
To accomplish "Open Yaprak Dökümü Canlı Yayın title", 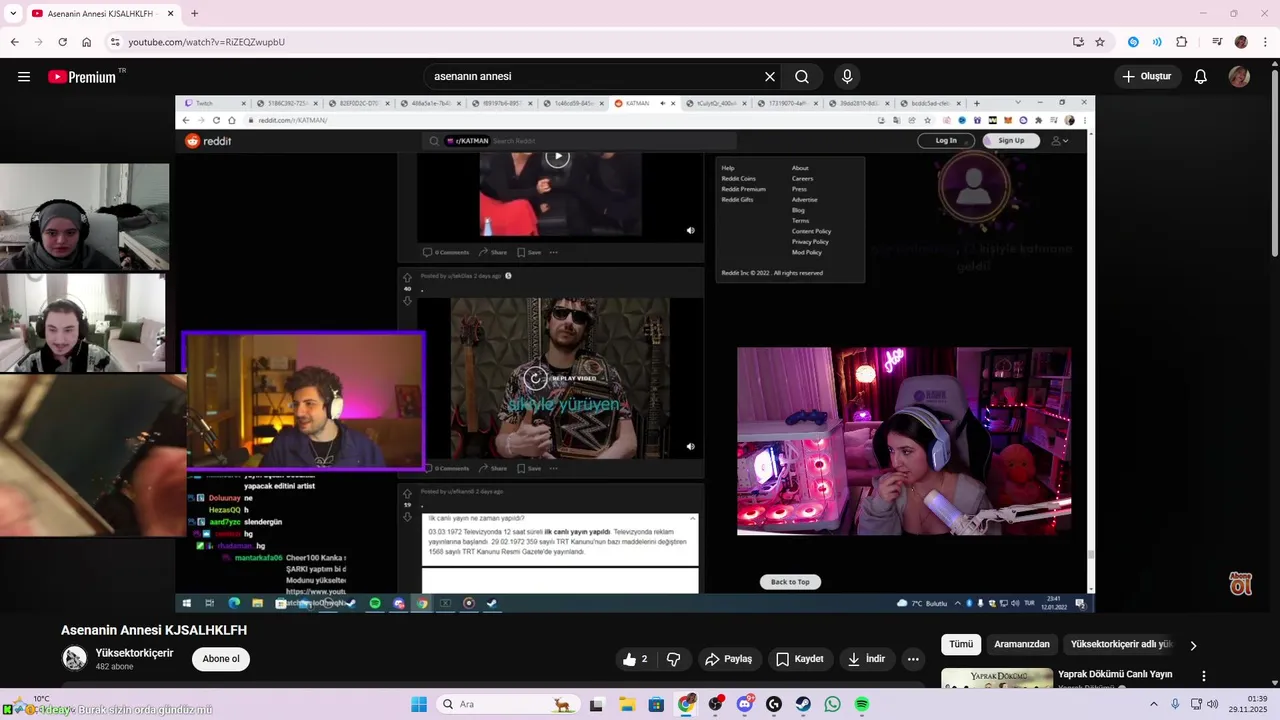I will [x=1115, y=674].
